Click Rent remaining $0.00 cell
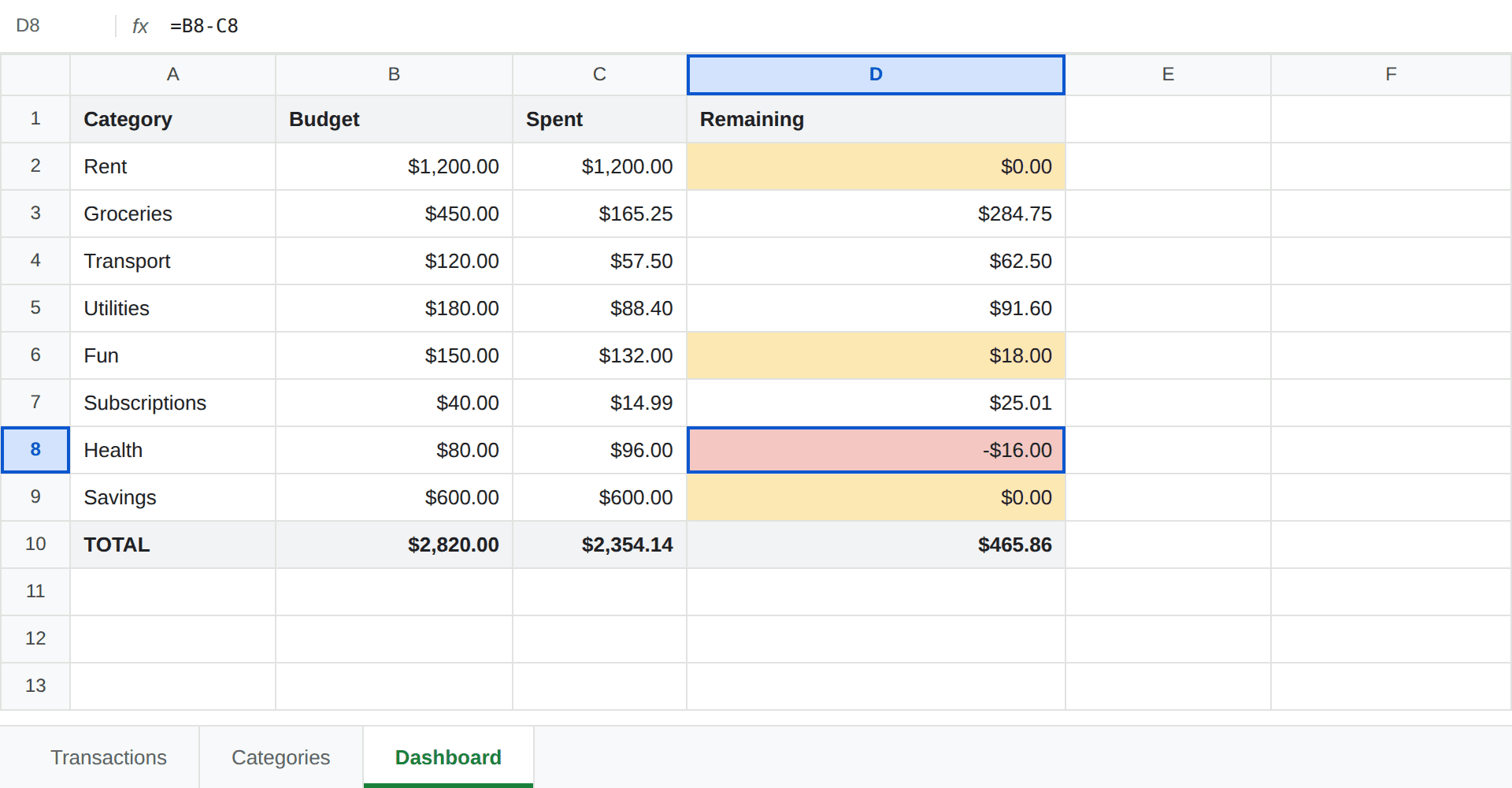This screenshot has height=788, width=1512. tap(876, 166)
